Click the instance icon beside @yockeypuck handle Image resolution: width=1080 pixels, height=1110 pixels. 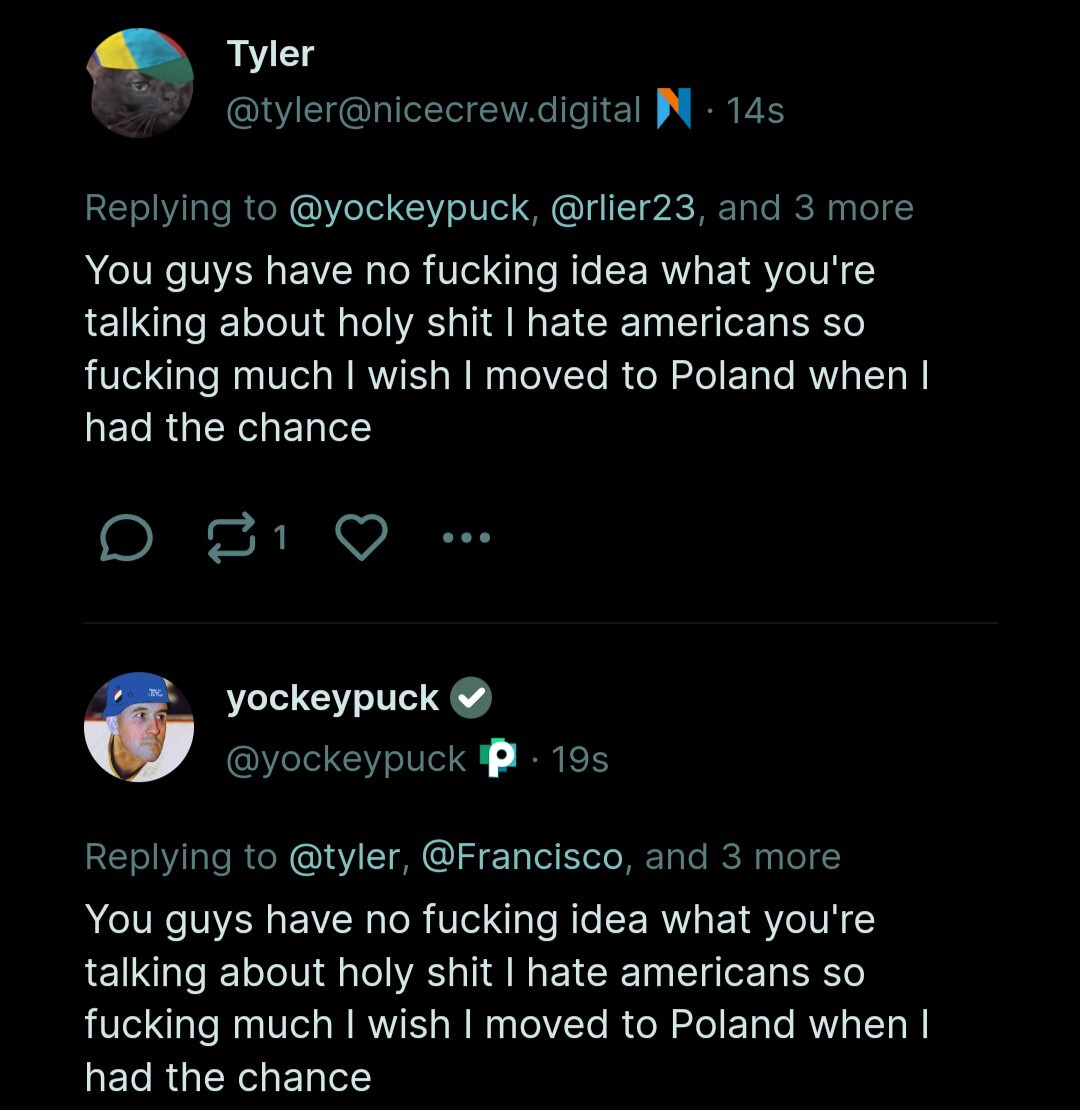[498, 759]
